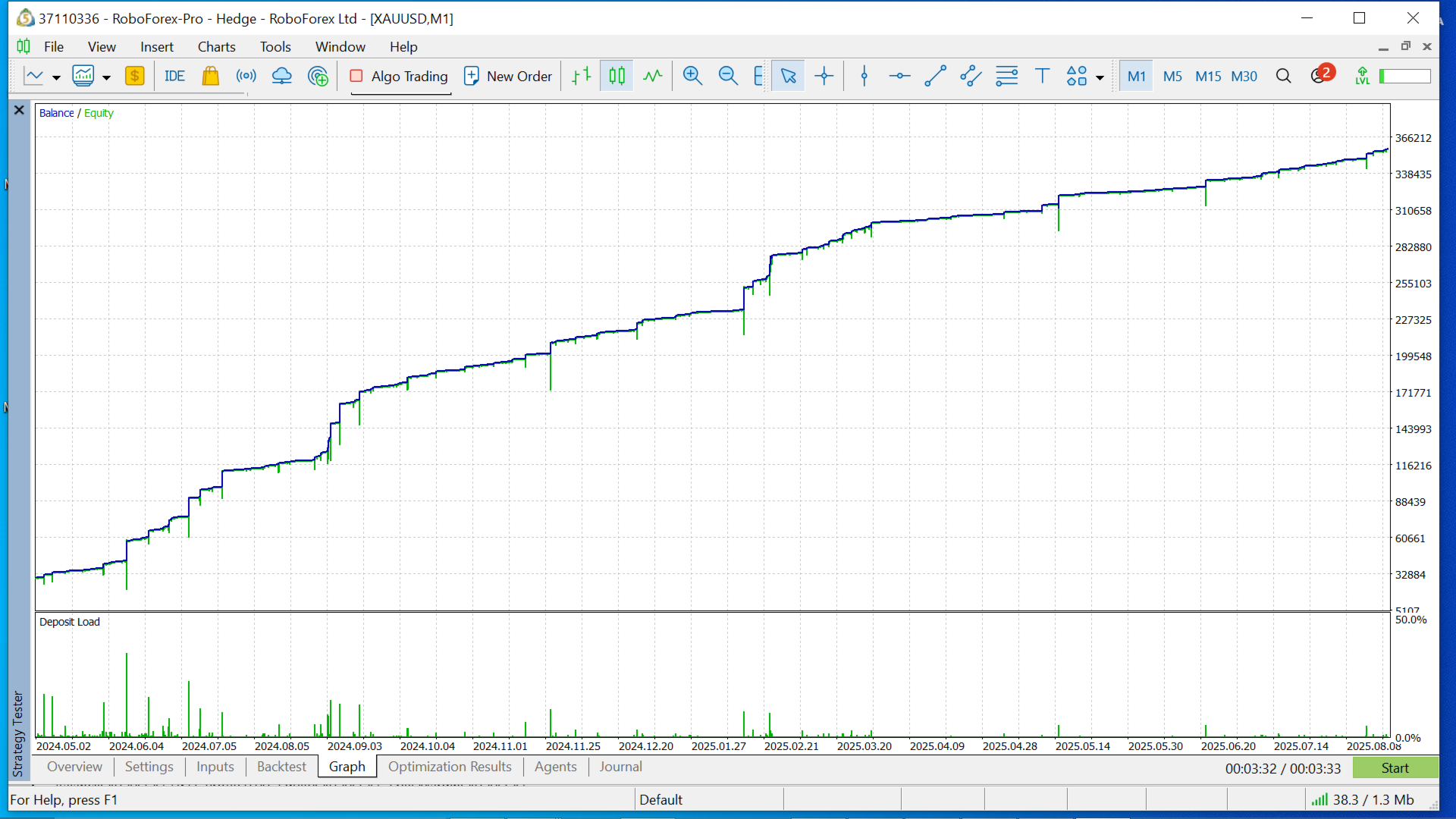Restore the inner chart window

pos(1405,46)
